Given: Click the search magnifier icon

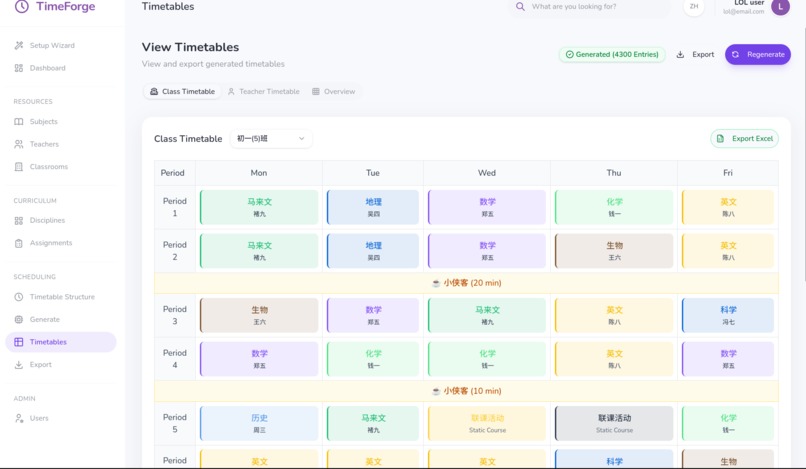Looking at the screenshot, I should pyautogui.click(x=520, y=7).
